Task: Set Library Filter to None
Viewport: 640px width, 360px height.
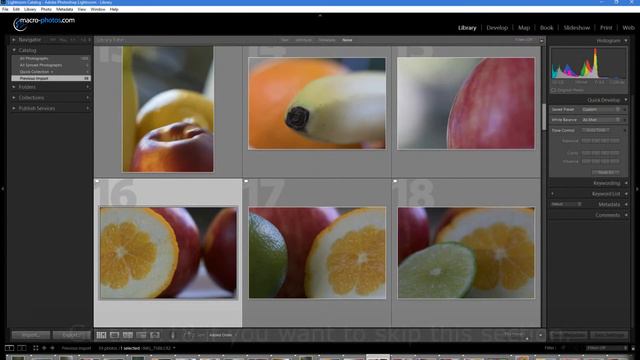Action: pyautogui.click(x=347, y=40)
